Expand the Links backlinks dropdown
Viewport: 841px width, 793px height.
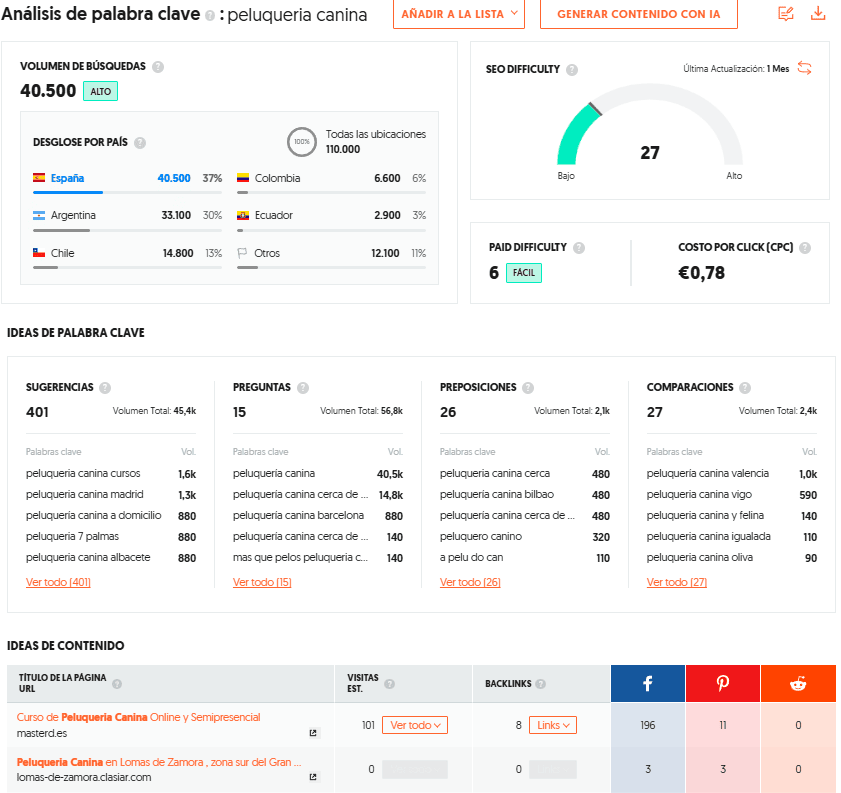point(553,725)
